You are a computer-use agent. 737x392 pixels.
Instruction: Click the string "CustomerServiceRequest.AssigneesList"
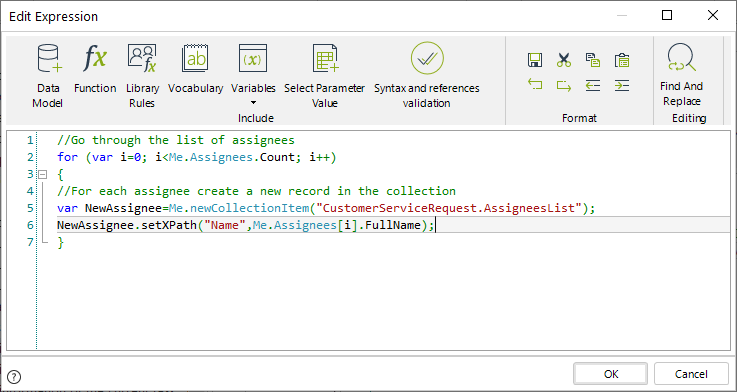point(449,208)
